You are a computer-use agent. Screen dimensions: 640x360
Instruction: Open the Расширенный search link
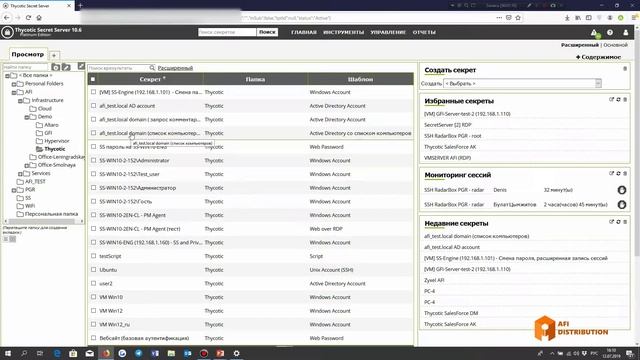pyautogui.click(x=175, y=68)
